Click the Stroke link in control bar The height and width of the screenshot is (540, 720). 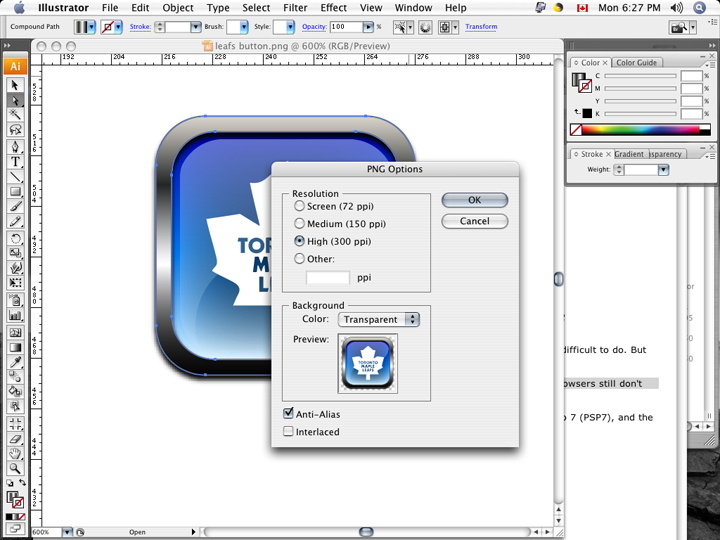click(x=140, y=27)
